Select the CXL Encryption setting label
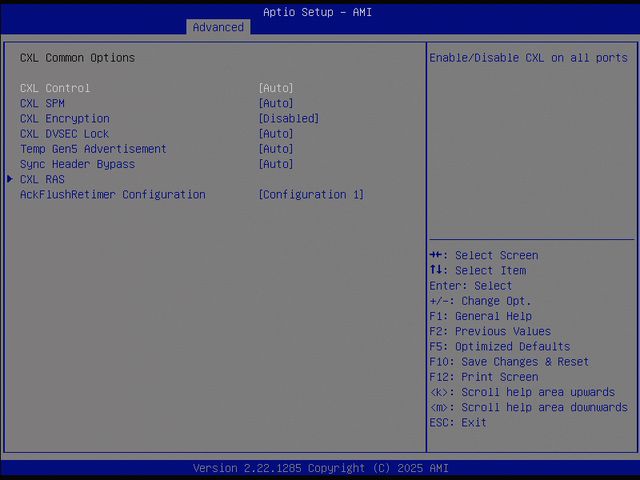This screenshot has width=640, height=480. pyautogui.click(x=65, y=118)
